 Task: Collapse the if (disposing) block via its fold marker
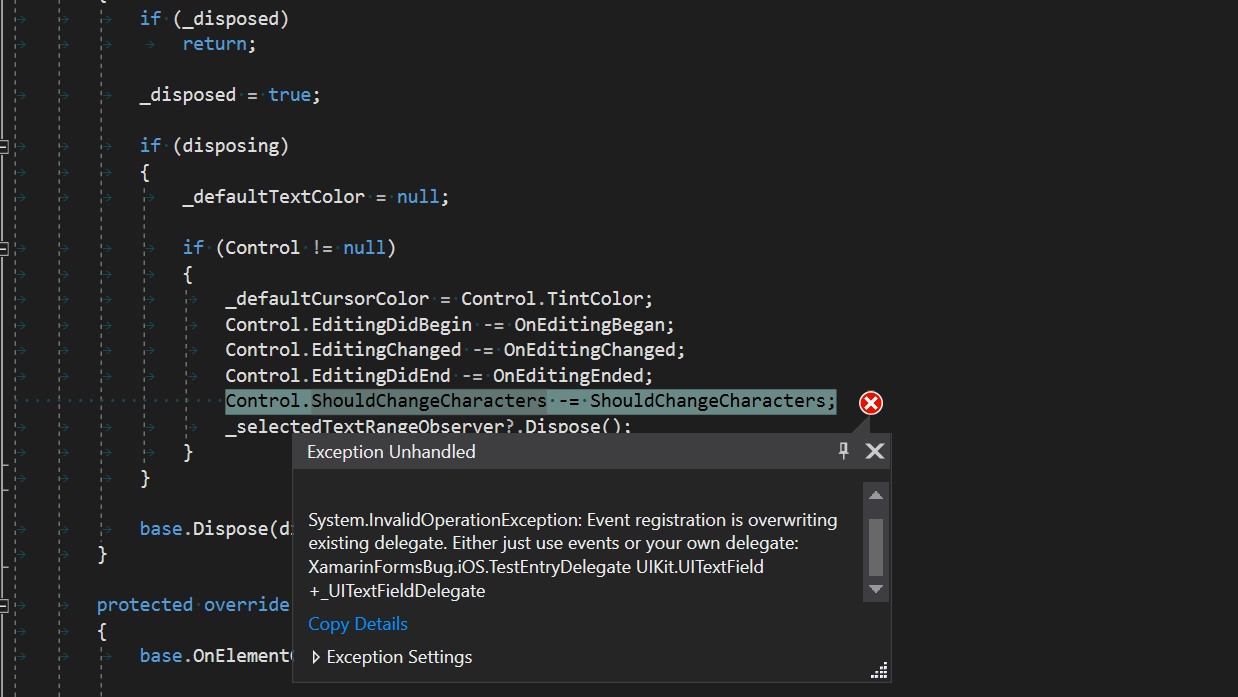coord(4,145)
